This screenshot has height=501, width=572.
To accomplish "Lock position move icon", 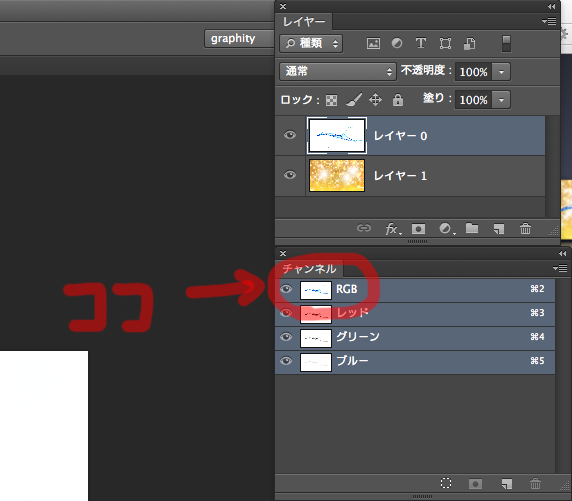I will click(375, 100).
